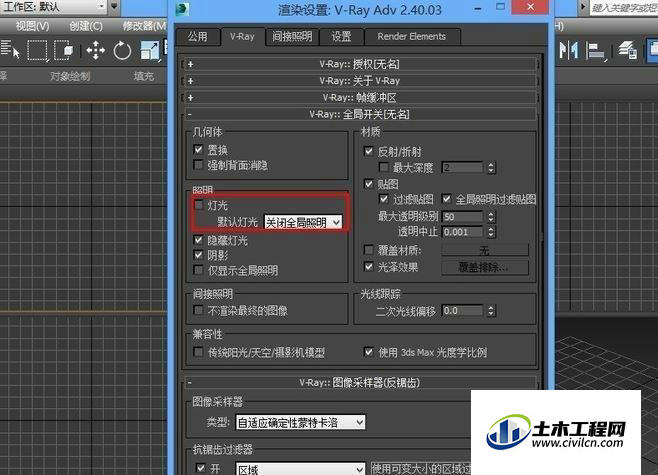This screenshot has height=475, width=658.
Task: Click the 覆盖材质 无 material button
Action: coord(485,251)
